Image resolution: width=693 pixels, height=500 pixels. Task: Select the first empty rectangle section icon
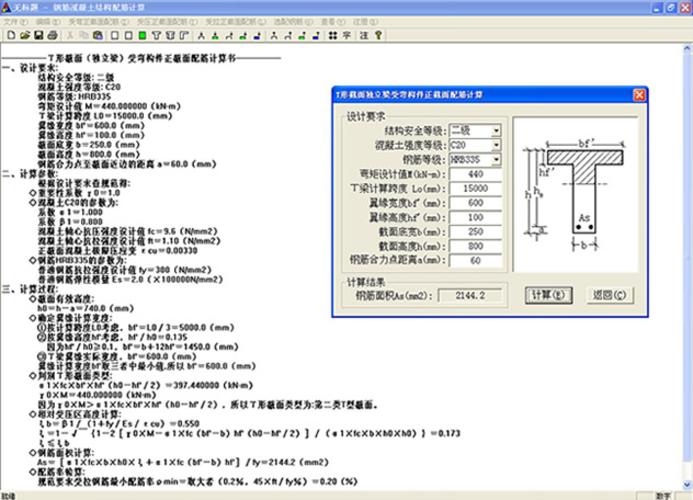click(x=114, y=35)
